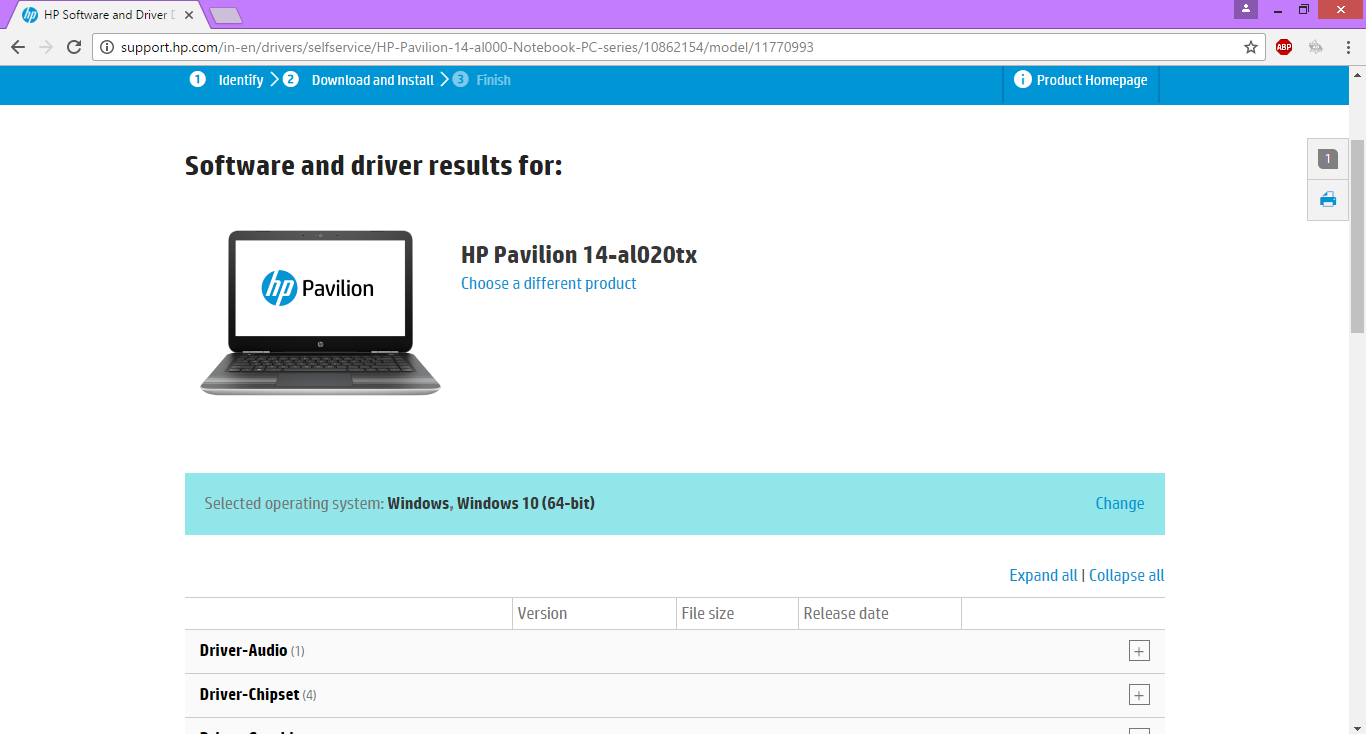Click the HP Pavilion 14-al020tx product name
This screenshot has width=1366, height=734.
[x=579, y=255]
